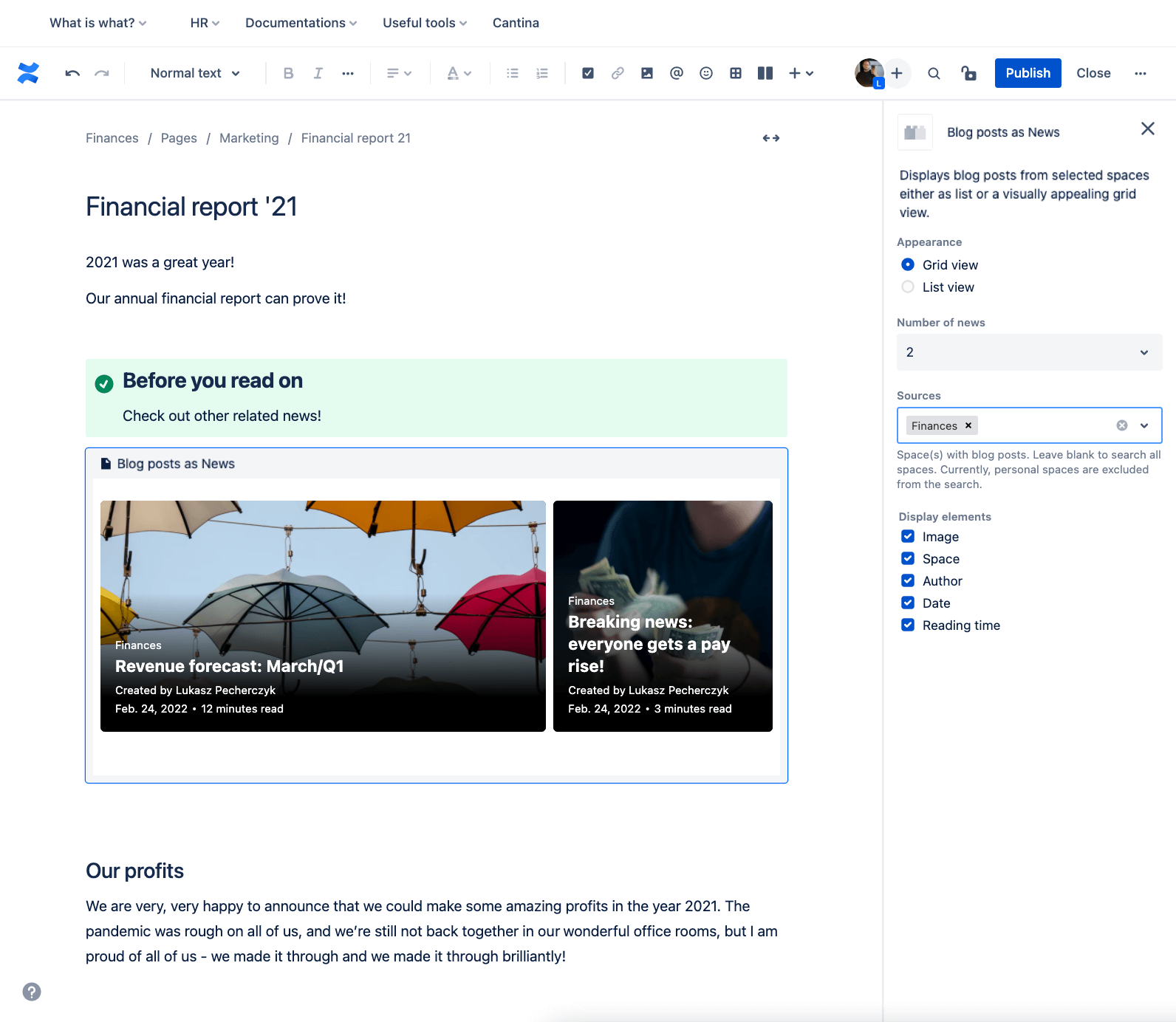Uncheck the Date display element
1176x1022 pixels.
pyautogui.click(x=908, y=603)
